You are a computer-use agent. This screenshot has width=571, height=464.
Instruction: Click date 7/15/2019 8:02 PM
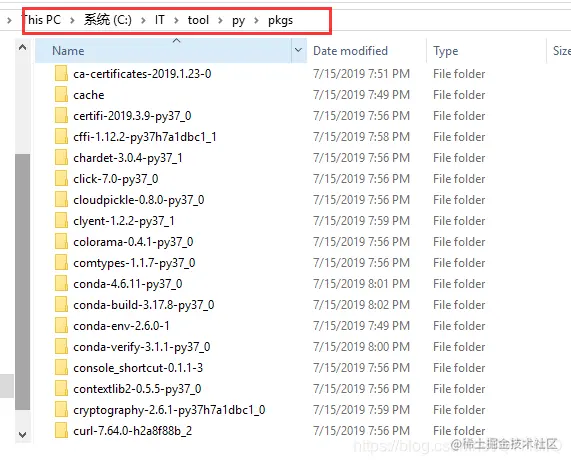pyautogui.click(x=361, y=304)
